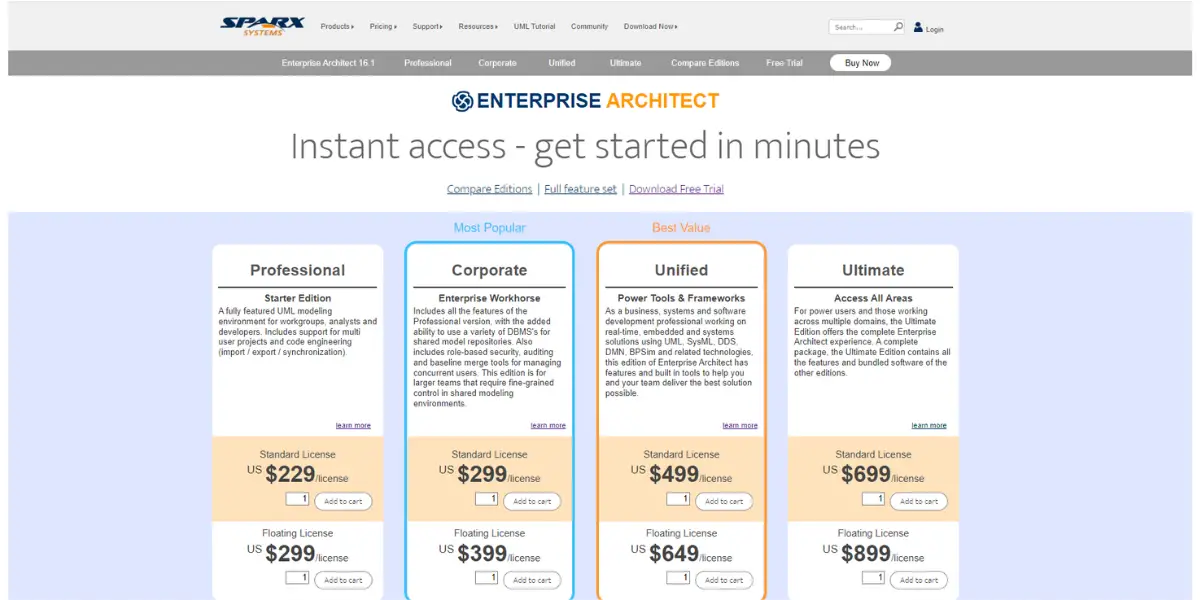Focus the Search input field
This screenshot has height=600, width=1200.
[x=860, y=27]
